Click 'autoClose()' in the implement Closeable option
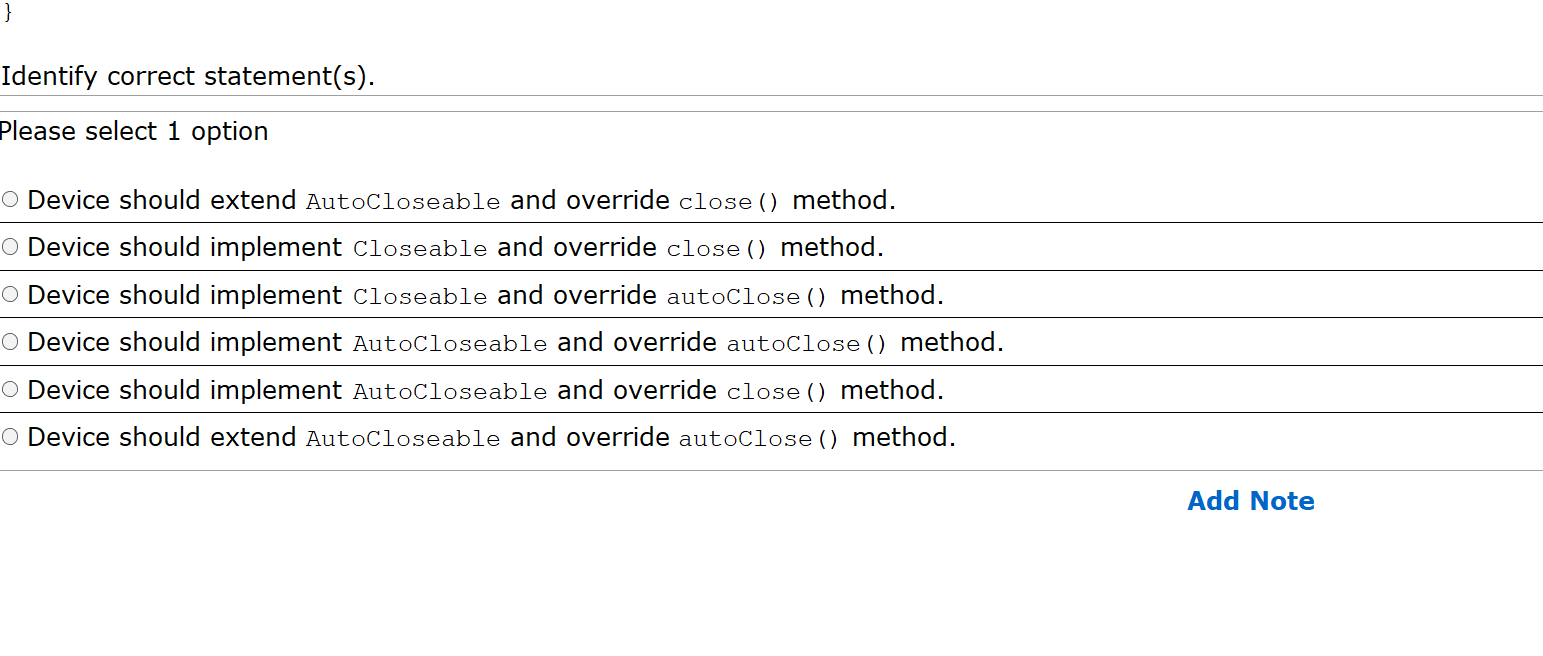The height and width of the screenshot is (656, 1543). [x=747, y=297]
